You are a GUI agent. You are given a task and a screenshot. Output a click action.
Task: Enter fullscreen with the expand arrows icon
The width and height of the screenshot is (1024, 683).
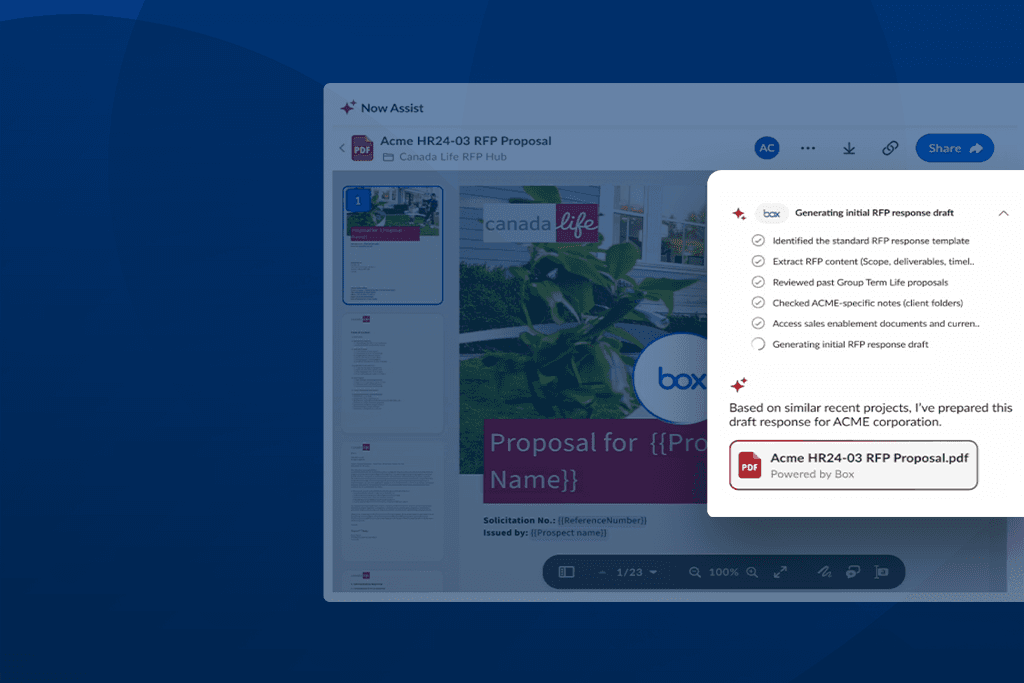[x=781, y=571]
